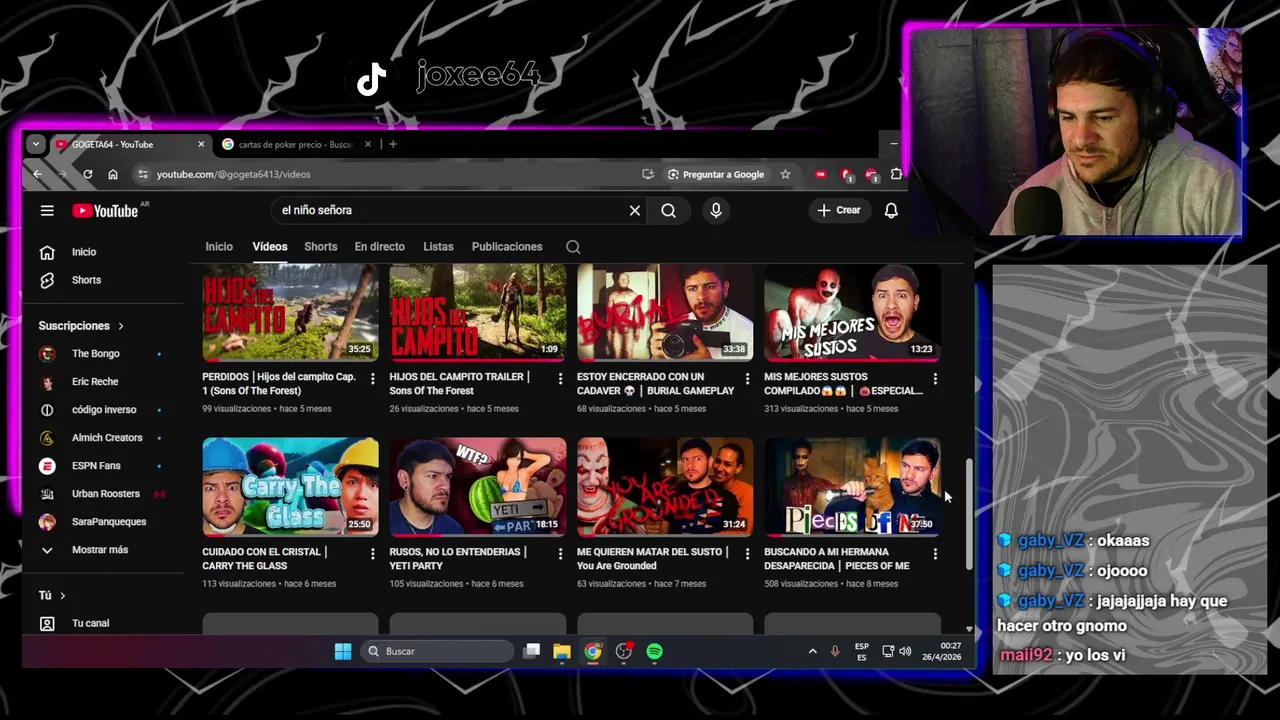Expand the Suscripciones section chevron

coord(121,326)
